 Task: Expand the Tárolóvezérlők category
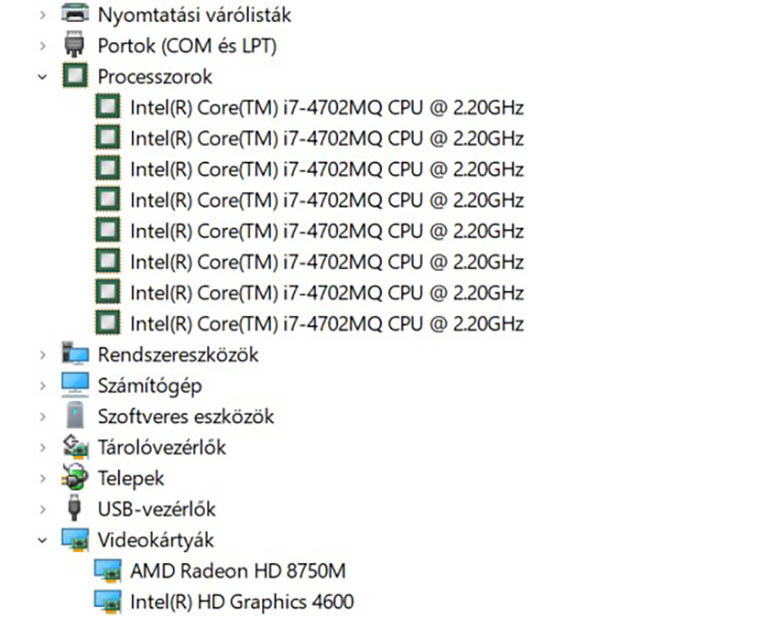43,448
